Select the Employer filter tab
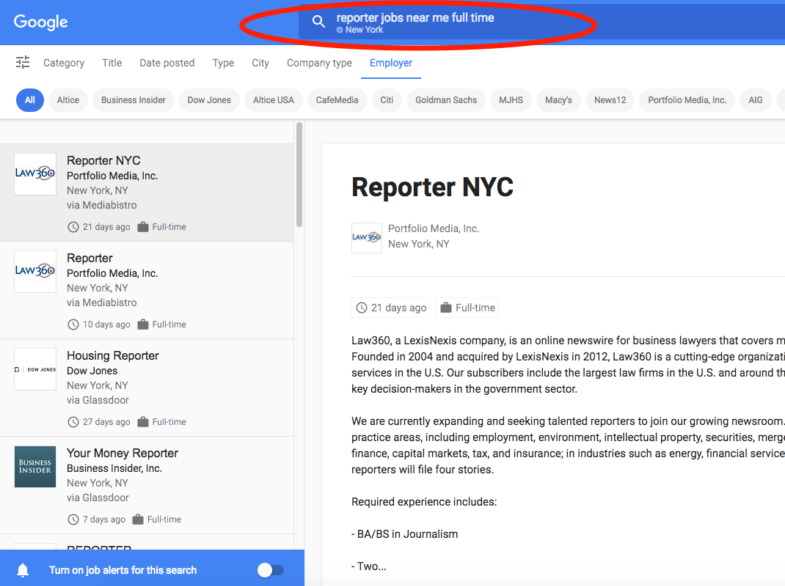The height and width of the screenshot is (586, 785). click(x=390, y=63)
